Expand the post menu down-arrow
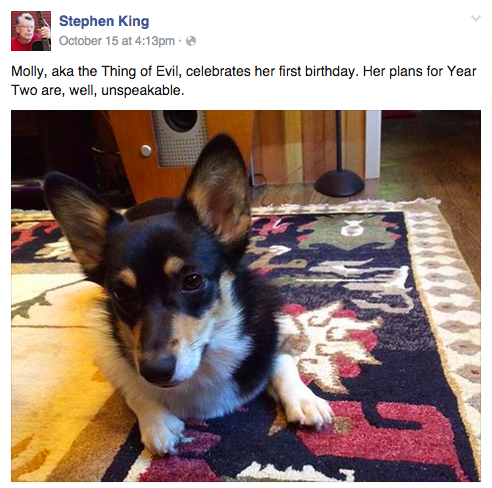The width and height of the screenshot is (492, 488). click(x=476, y=18)
